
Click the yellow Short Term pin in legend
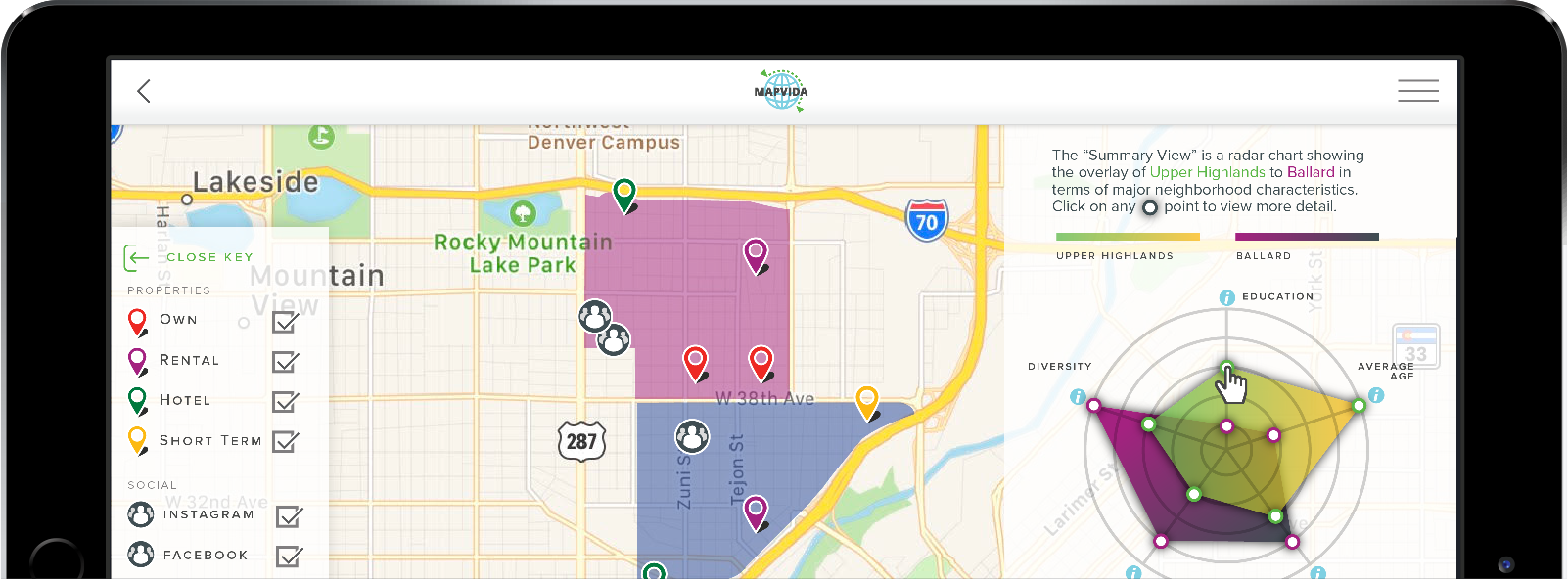pyautogui.click(x=138, y=441)
